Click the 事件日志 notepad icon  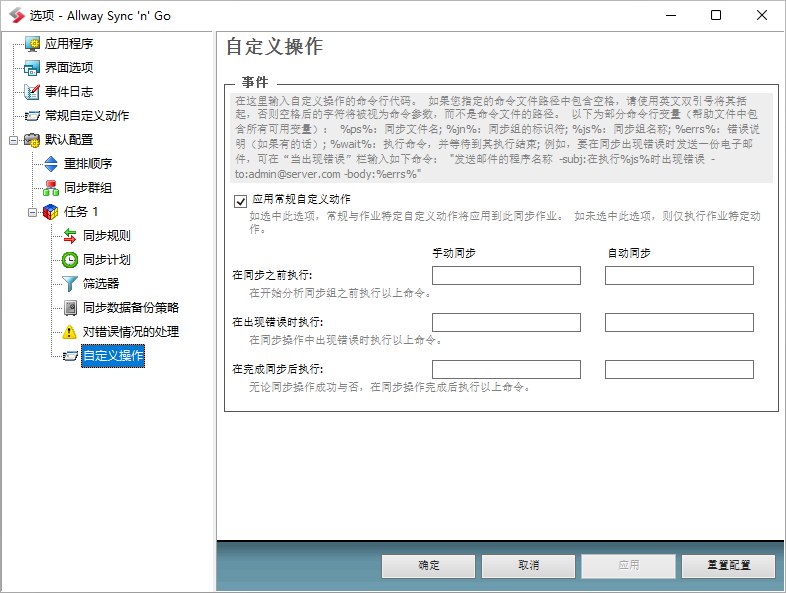tap(32, 92)
